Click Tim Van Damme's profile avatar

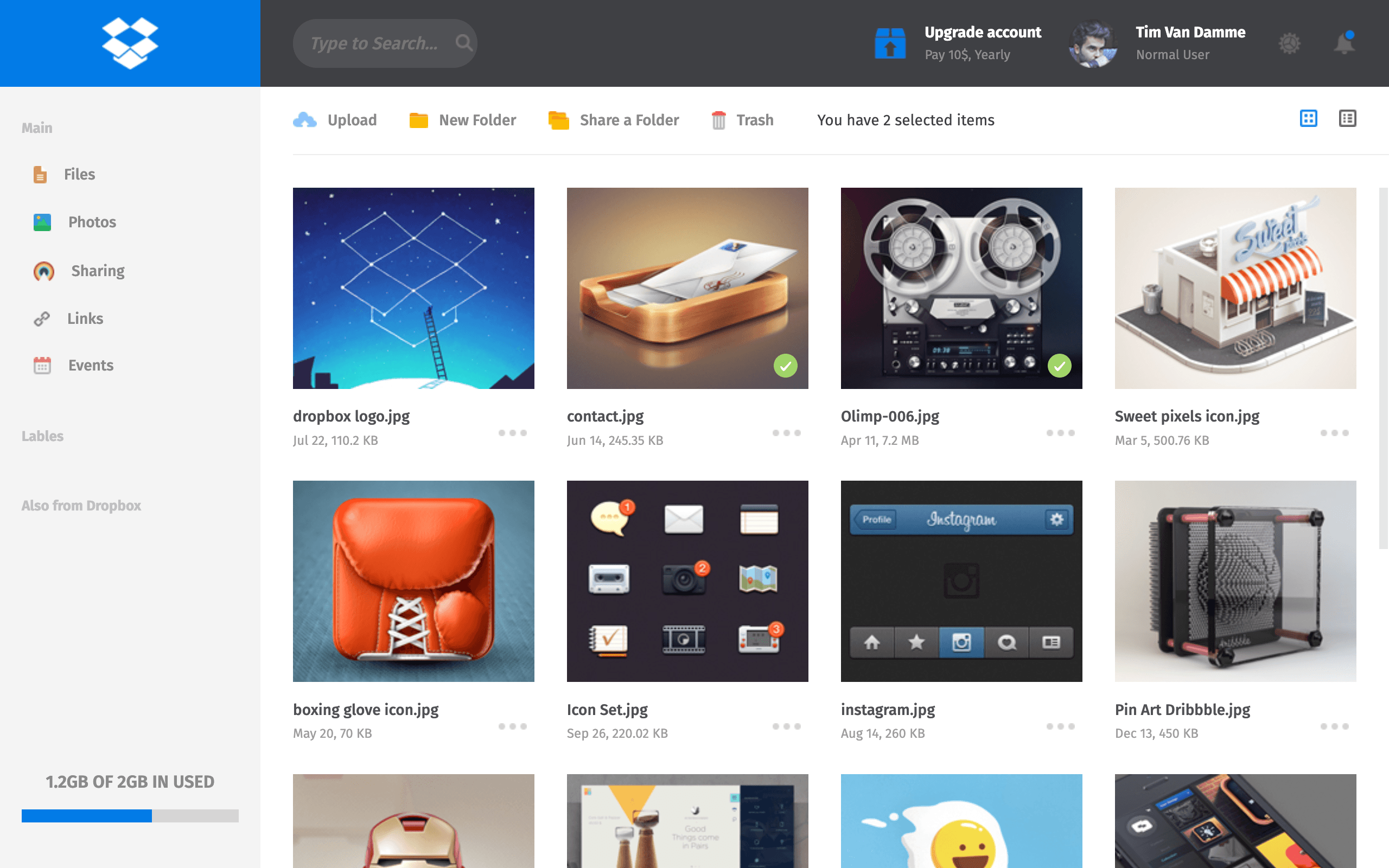tap(1093, 43)
